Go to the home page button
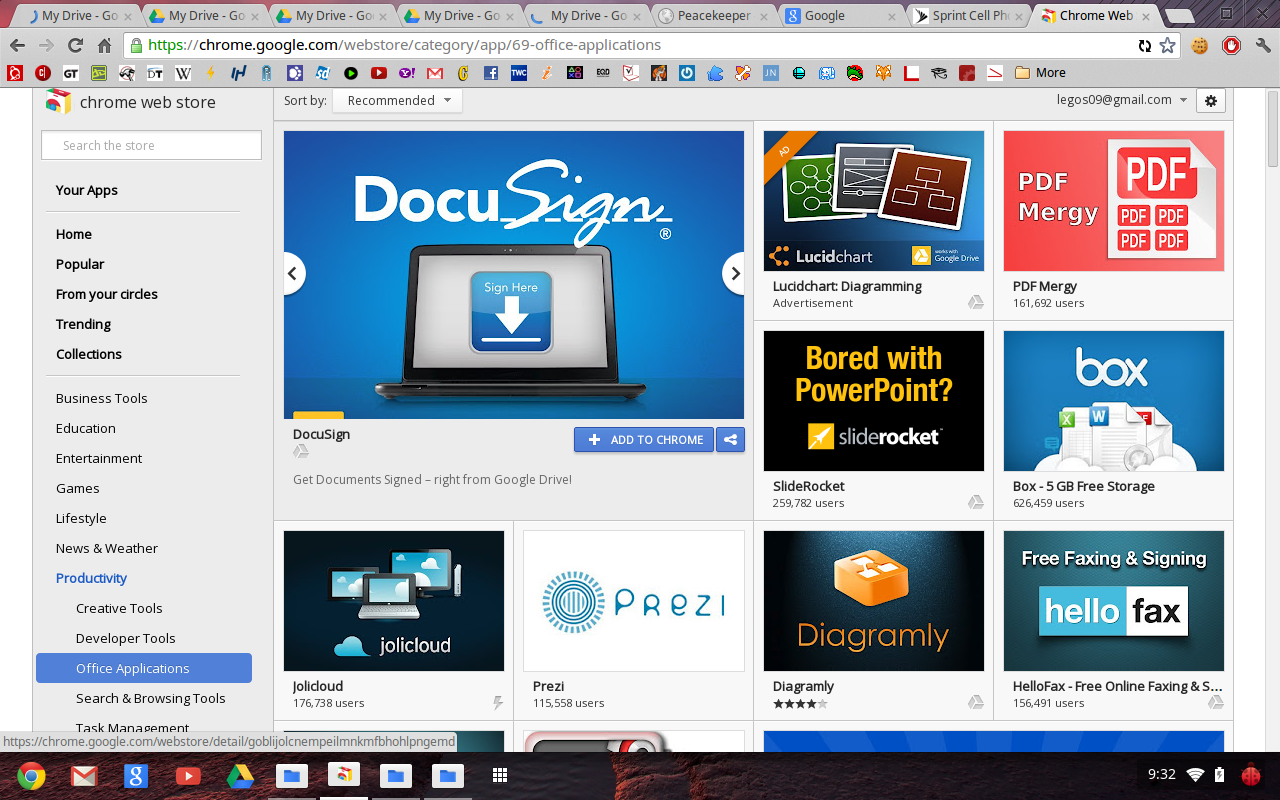The image size is (1280, 800). 104,46
